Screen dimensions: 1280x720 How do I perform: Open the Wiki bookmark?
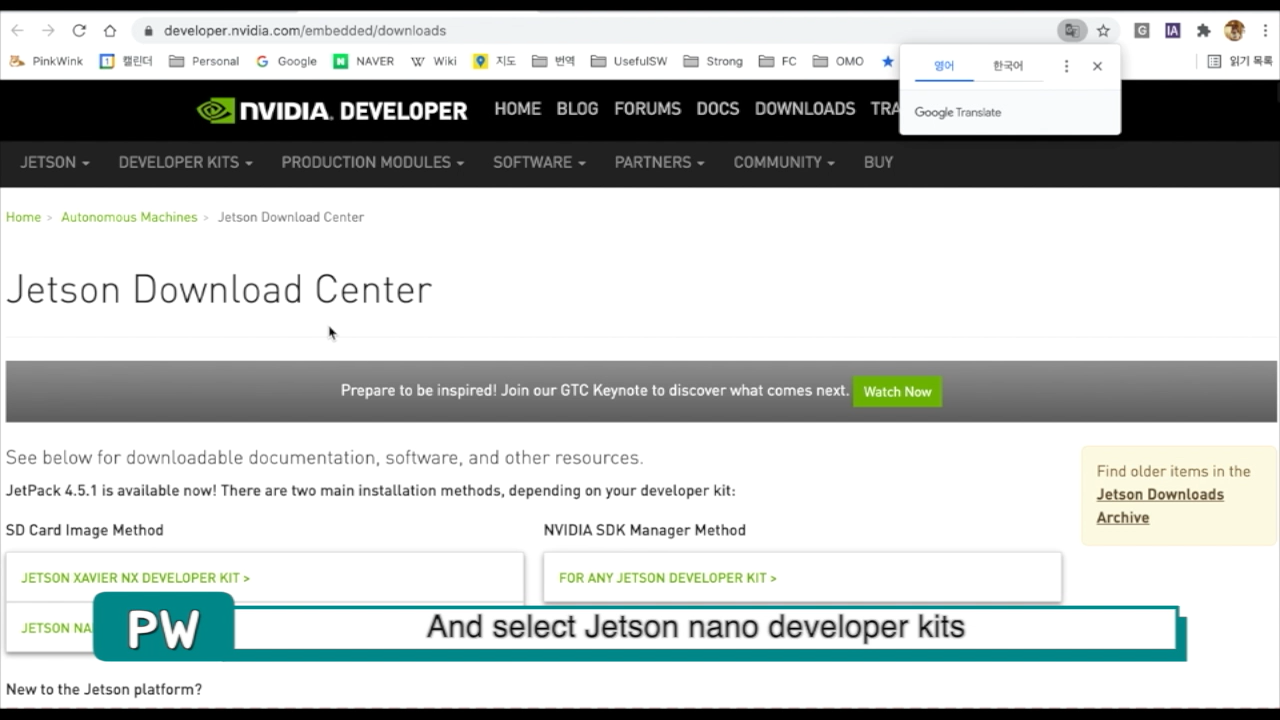[434, 61]
